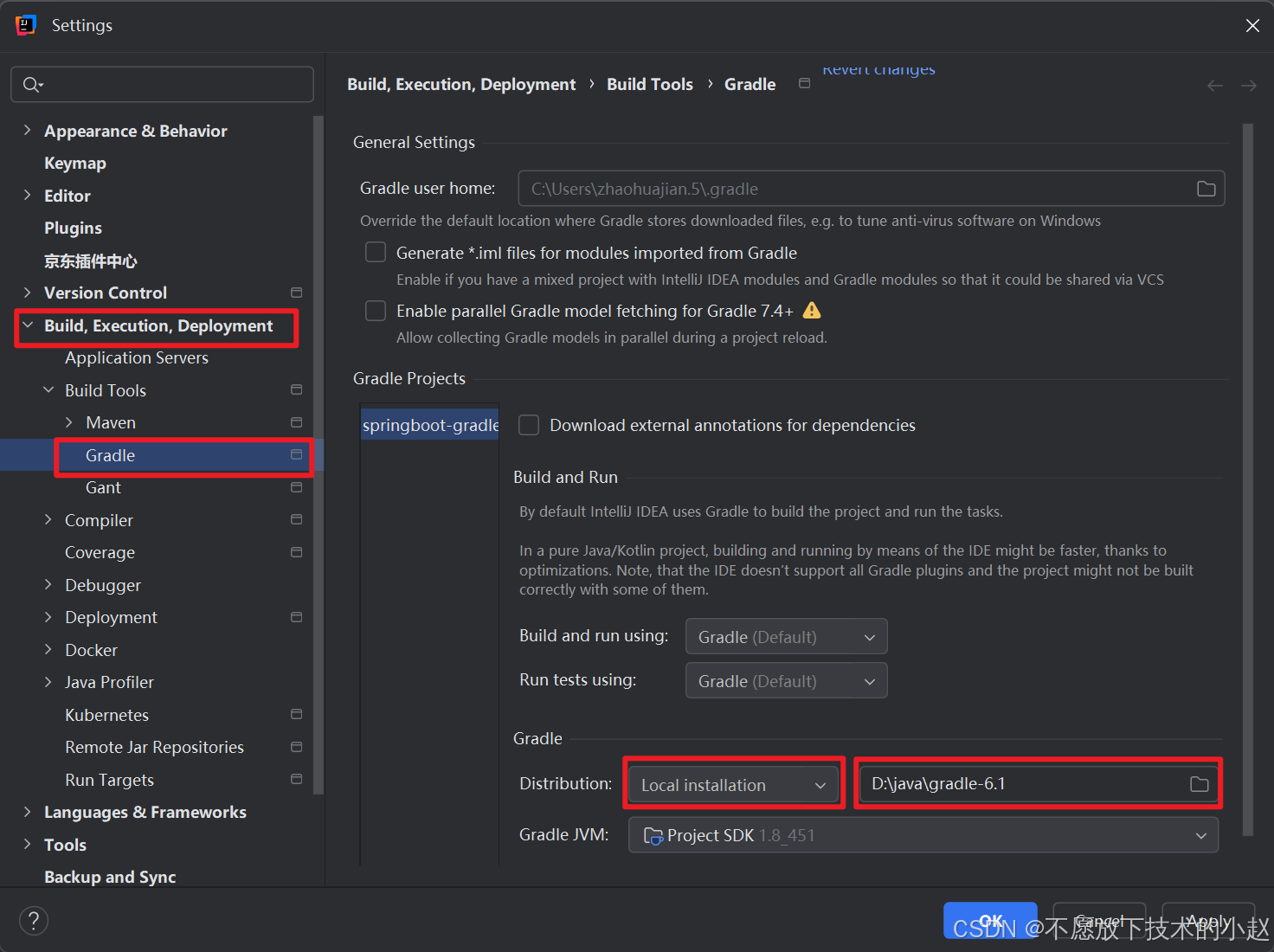Screen dimensions: 1274x952
Task: Click the settings tree vertical scrollbar
Action: pyautogui.click(x=318, y=454)
